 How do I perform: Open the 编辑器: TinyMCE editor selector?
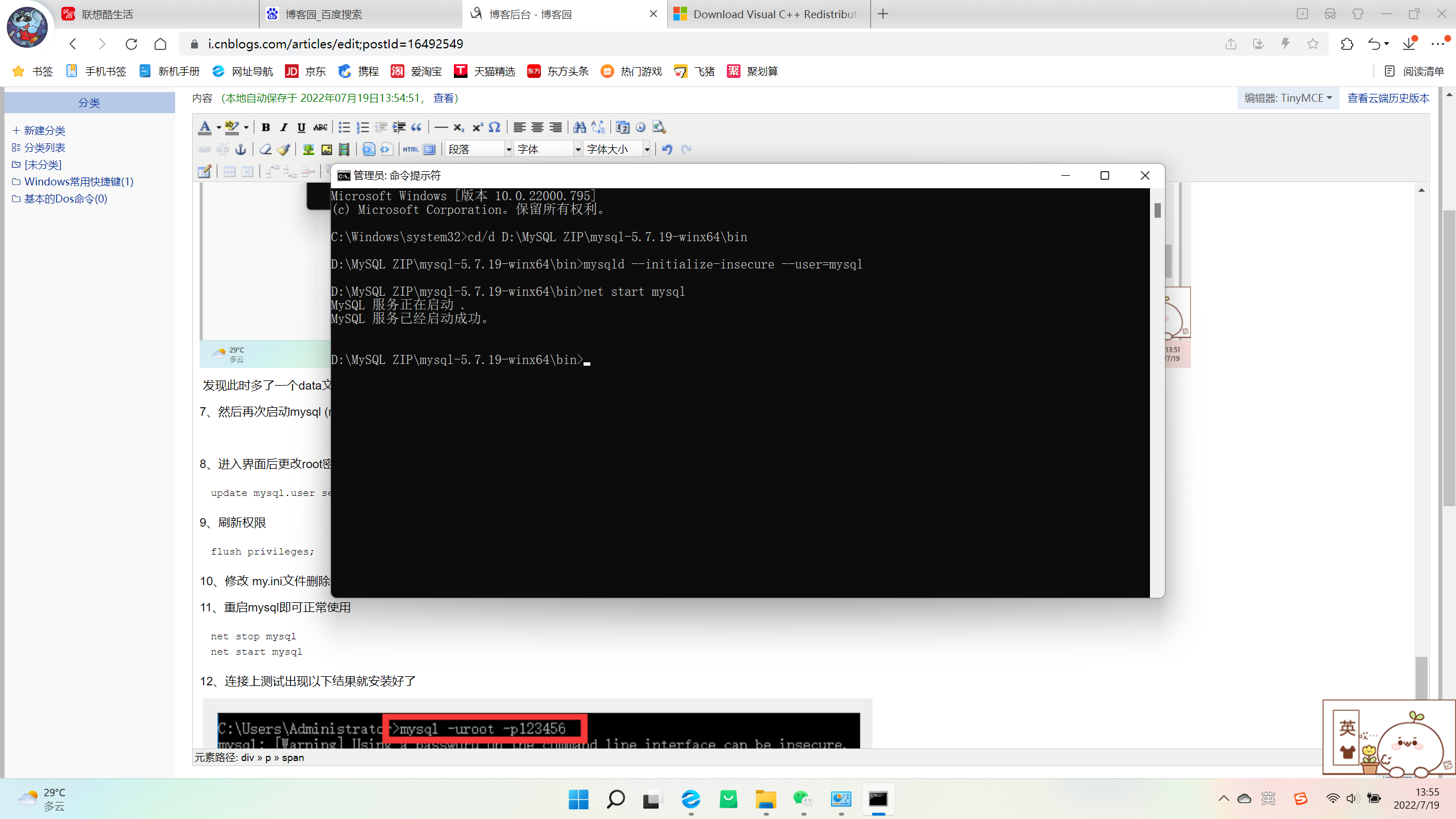[x=1288, y=98]
